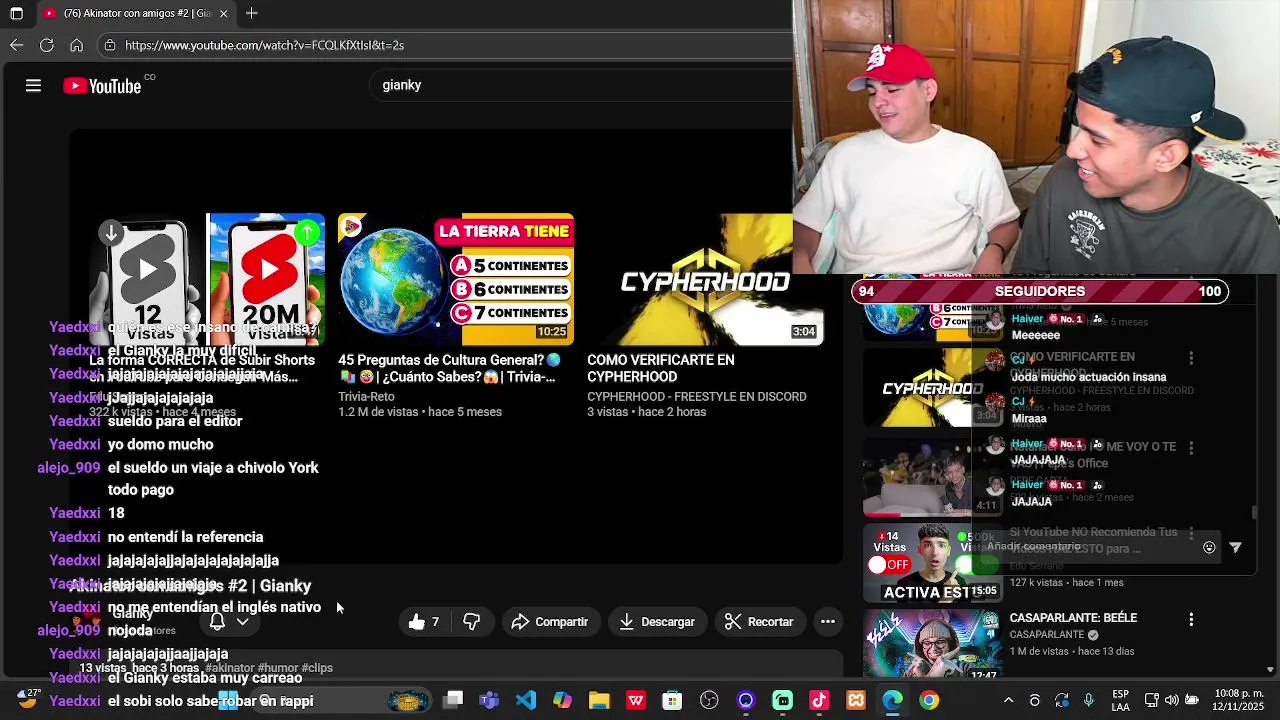Launch TikTok Live Studio taskbar icon
Screen dimensions: 1280x720
(819, 700)
